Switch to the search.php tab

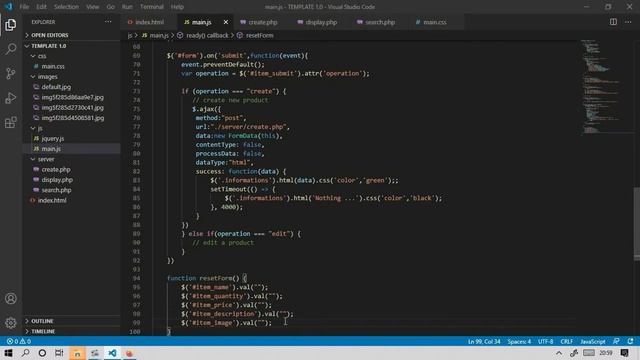379,22
